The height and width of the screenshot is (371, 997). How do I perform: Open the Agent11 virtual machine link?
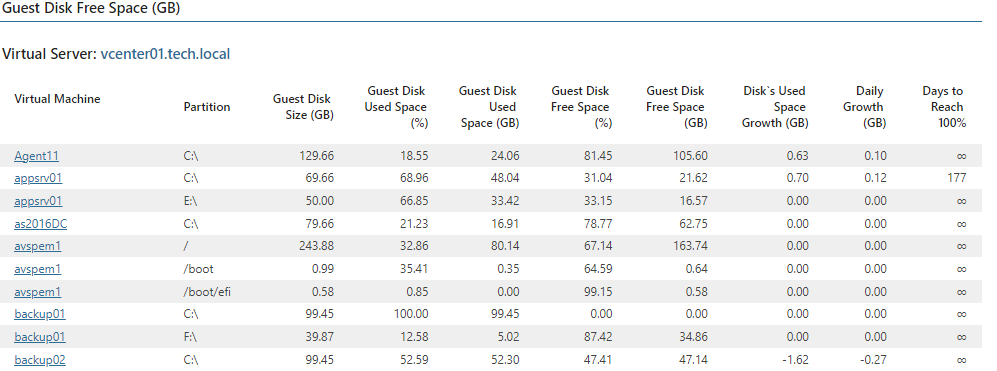(36, 156)
